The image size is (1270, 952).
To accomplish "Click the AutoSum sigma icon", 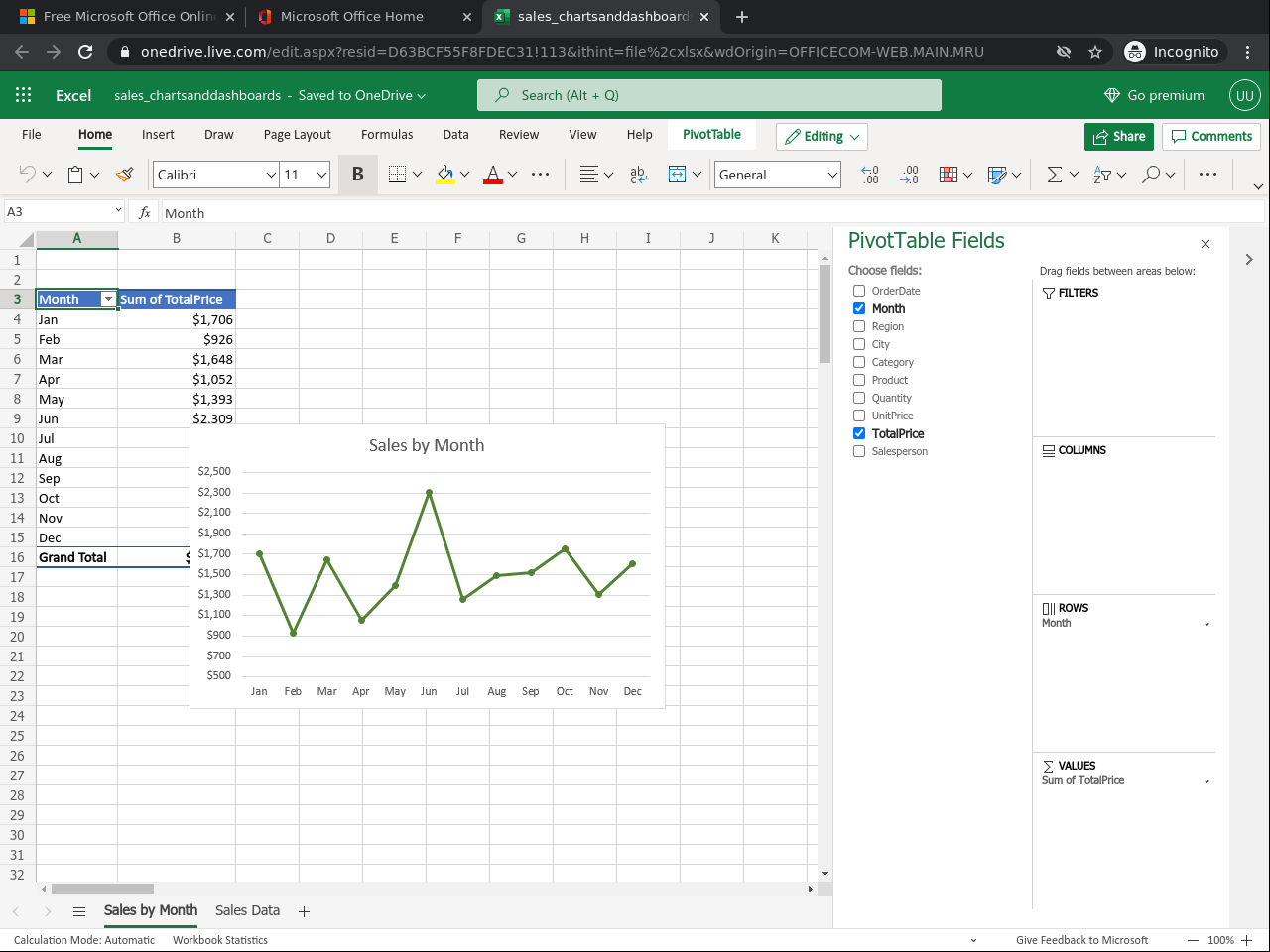I will pyautogui.click(x=1055, y=175).
